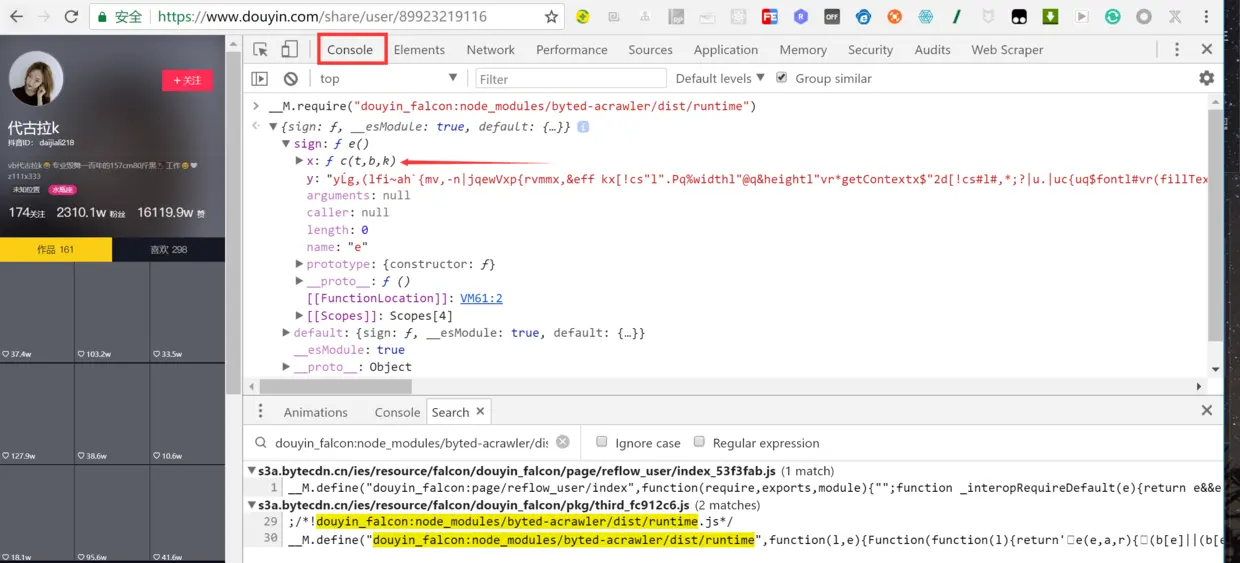Image resolution: width=1240 pixels, height=563 pixels.
Task: Click the console Filter input
Action: click(571, 78)
